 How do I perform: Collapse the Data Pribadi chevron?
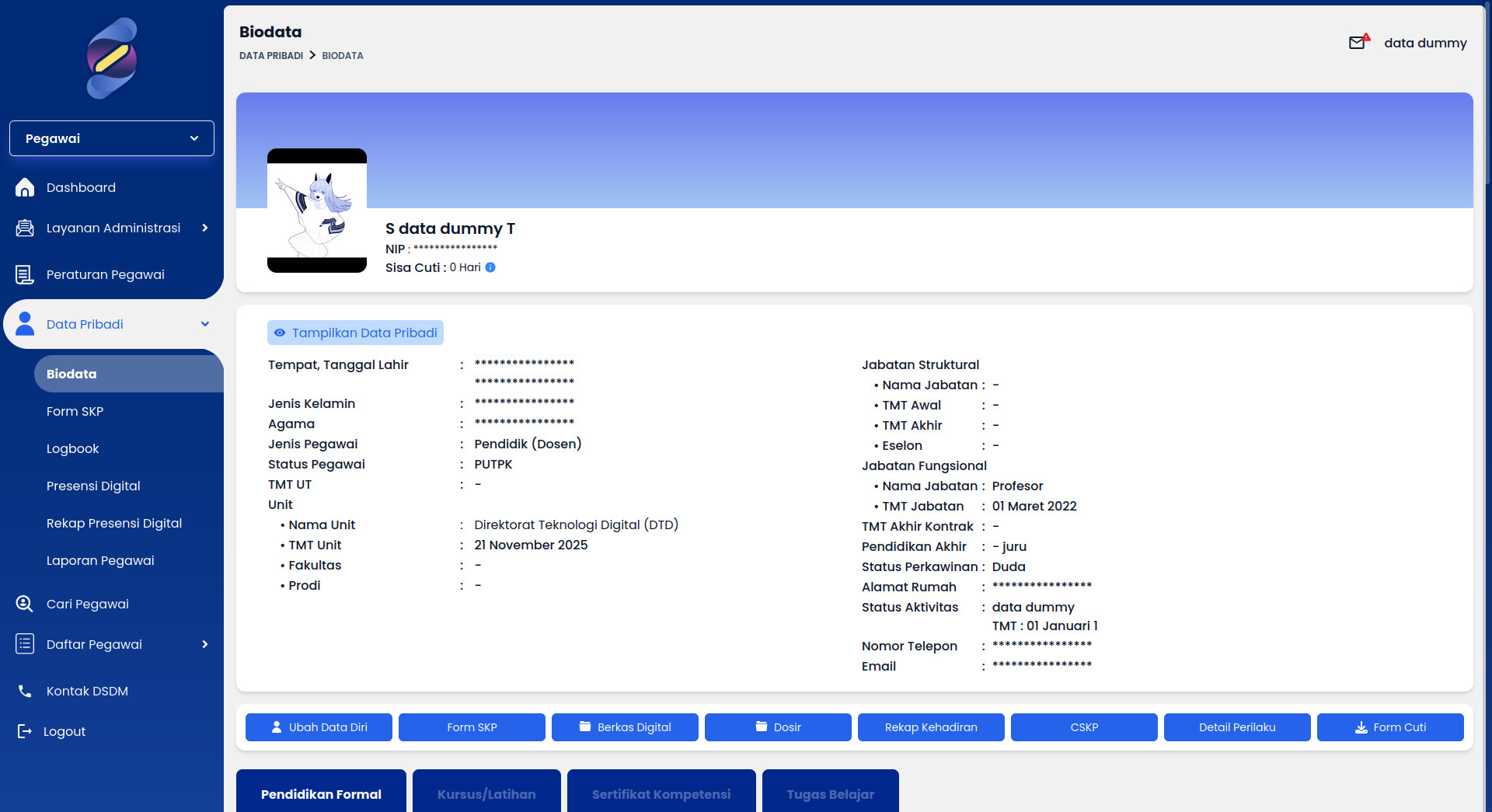pyautogui.click(x=205, y=324)
